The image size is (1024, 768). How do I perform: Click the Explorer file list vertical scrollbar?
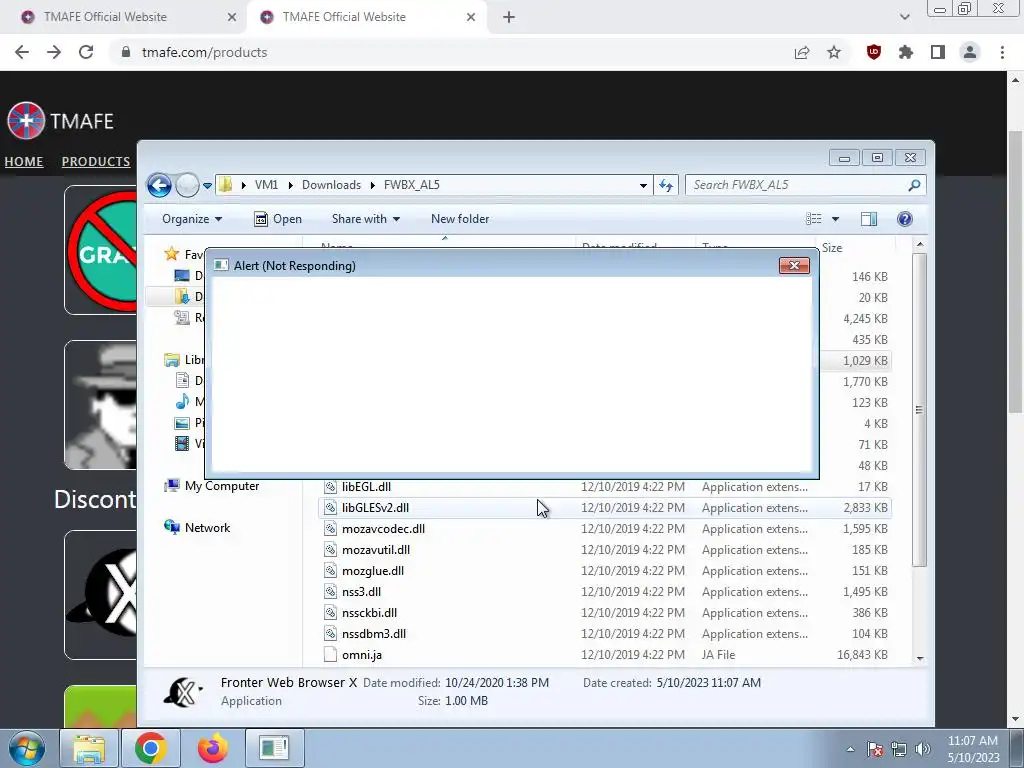920,409
